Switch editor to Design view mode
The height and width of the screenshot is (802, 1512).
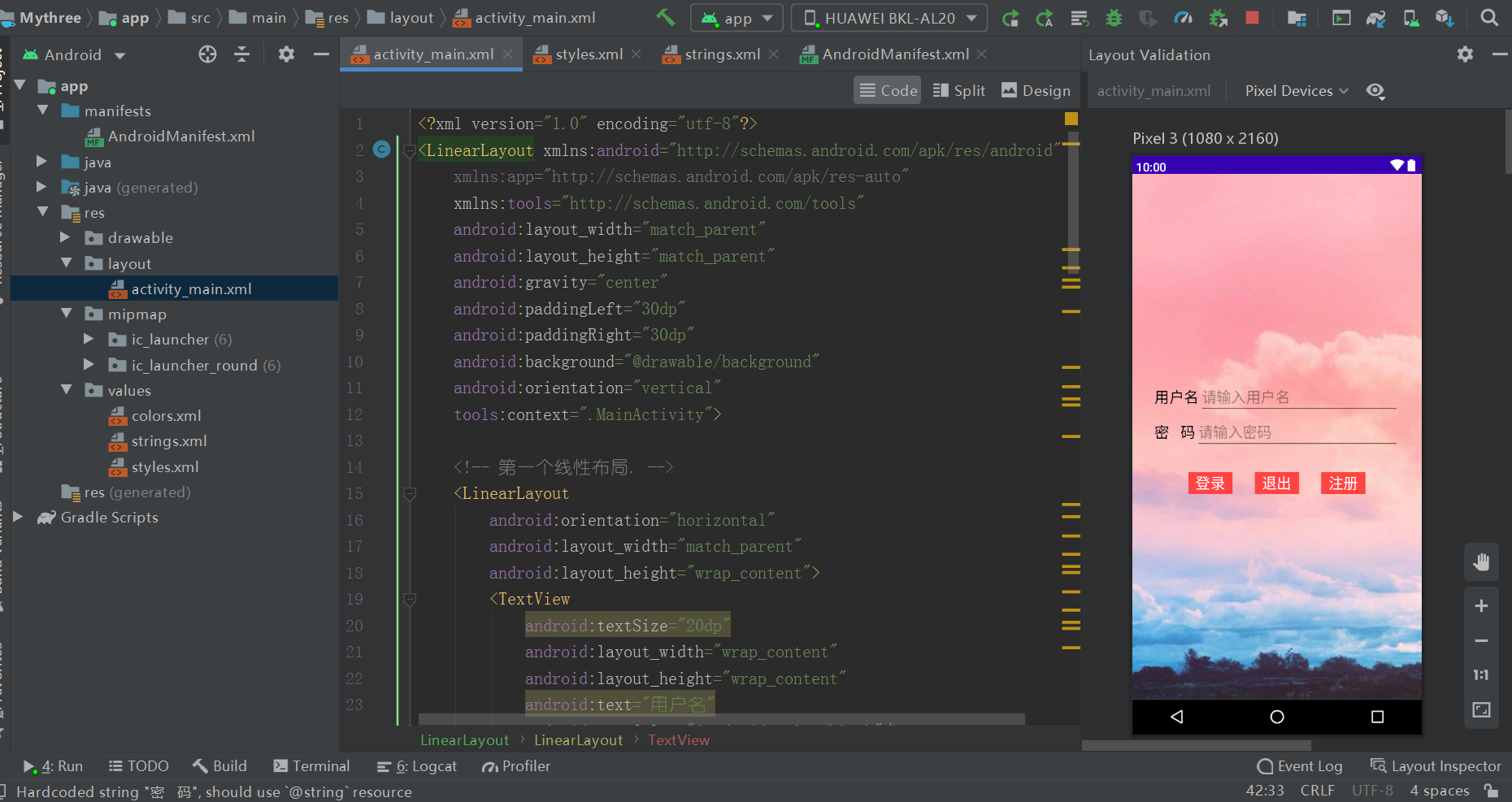point(1036,90)
